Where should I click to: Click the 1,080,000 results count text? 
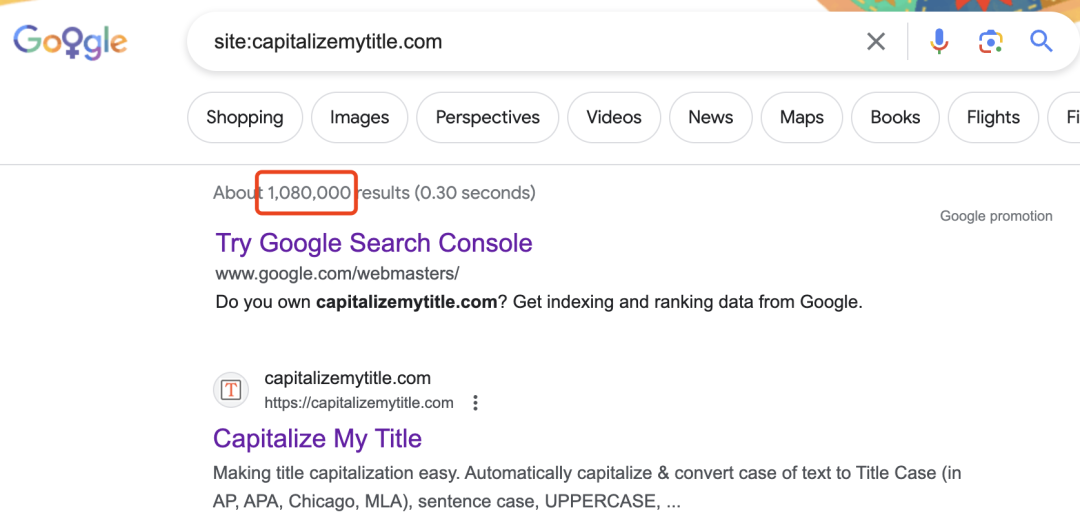(309, 193)
